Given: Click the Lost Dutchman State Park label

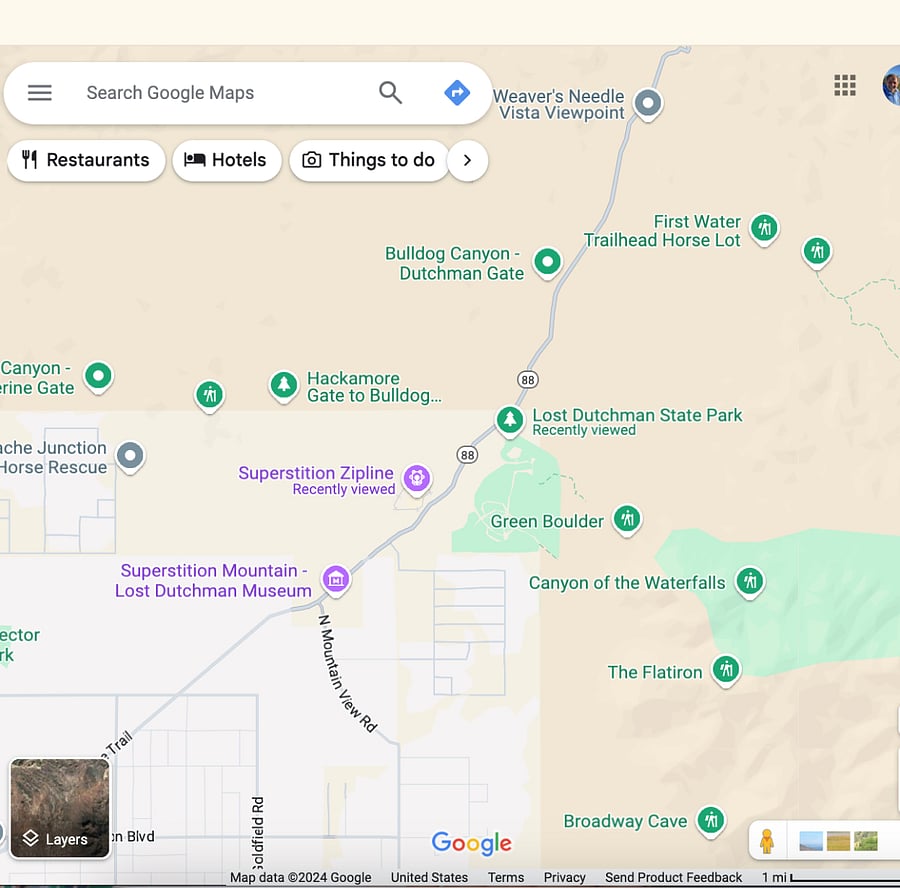Looking at the screenshot, I should 637,415.
